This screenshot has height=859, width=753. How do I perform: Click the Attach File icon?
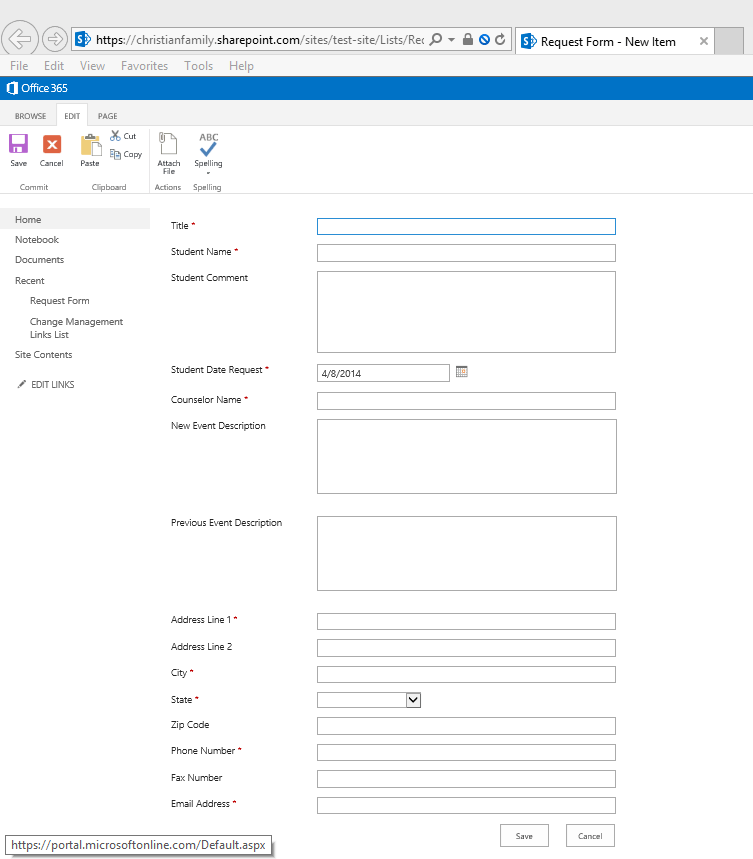168,144
